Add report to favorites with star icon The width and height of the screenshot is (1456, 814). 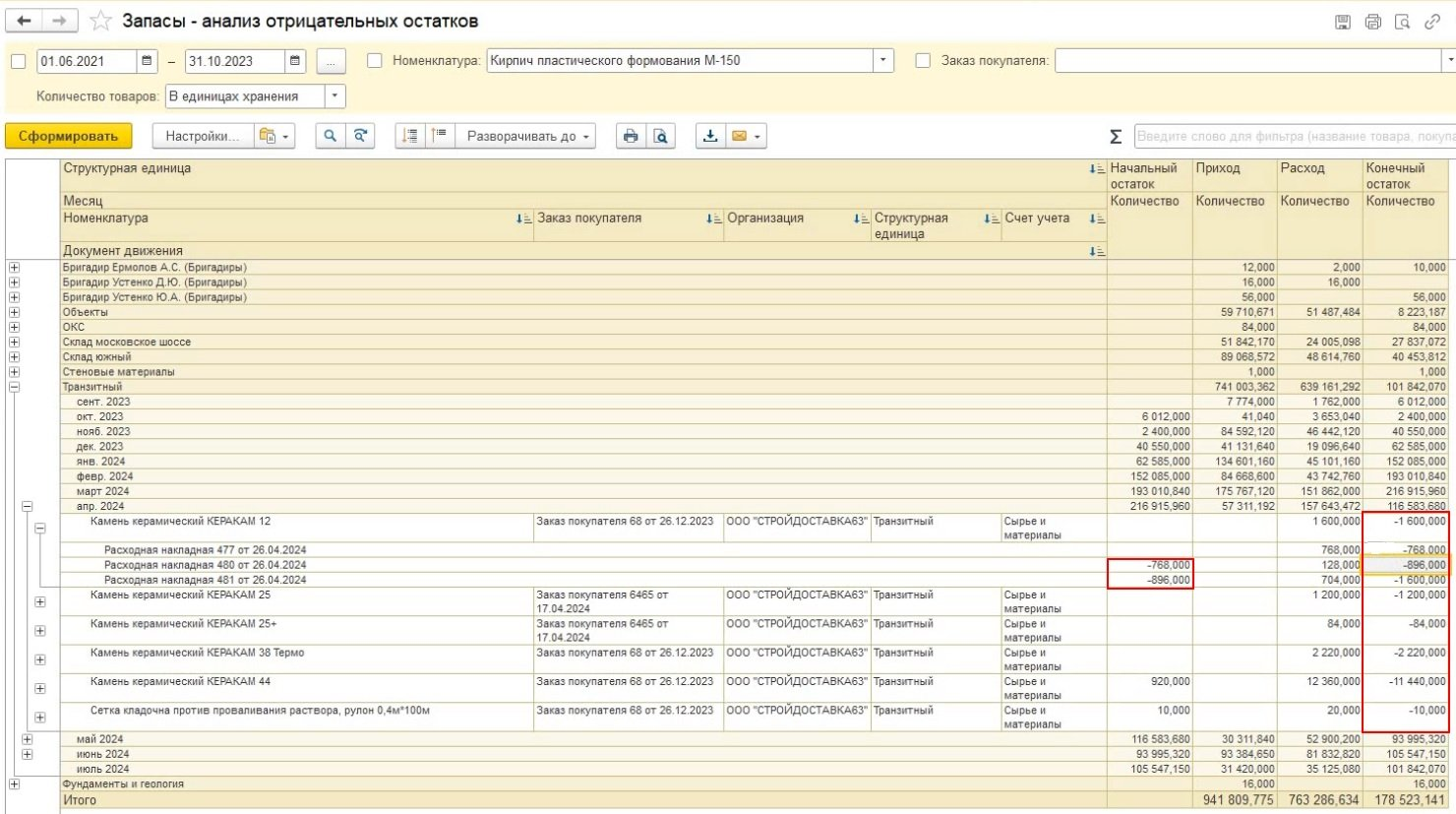pyautogui.click(x=100, y=21)
